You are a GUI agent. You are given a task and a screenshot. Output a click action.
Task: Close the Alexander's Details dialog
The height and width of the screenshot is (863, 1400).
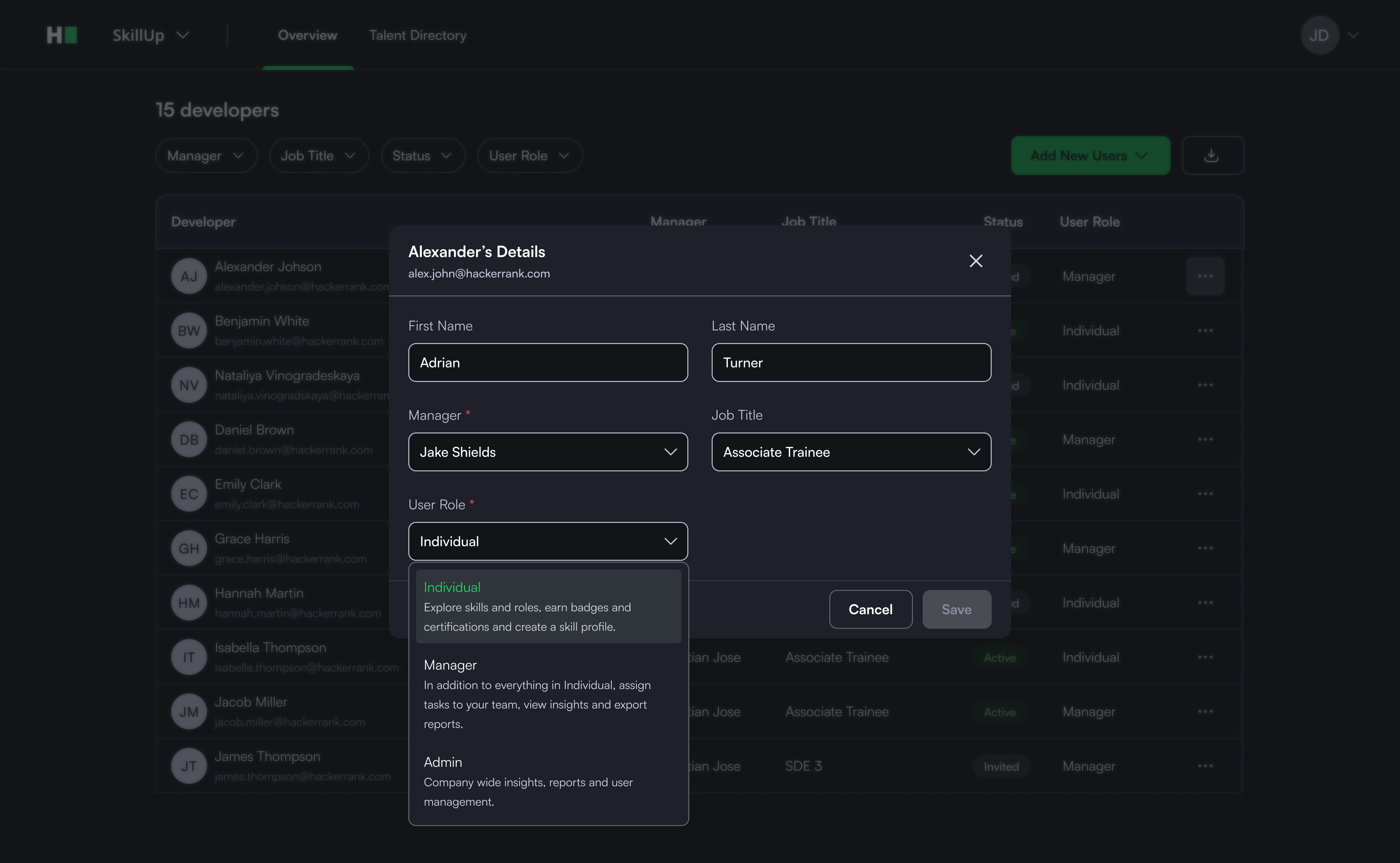tap(976, 261)
